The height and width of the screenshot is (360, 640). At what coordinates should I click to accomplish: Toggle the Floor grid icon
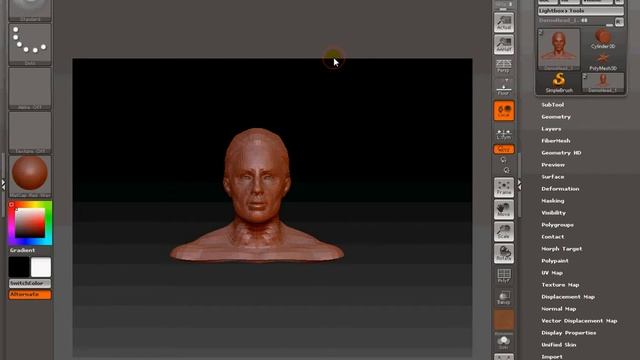pos(504,87)
